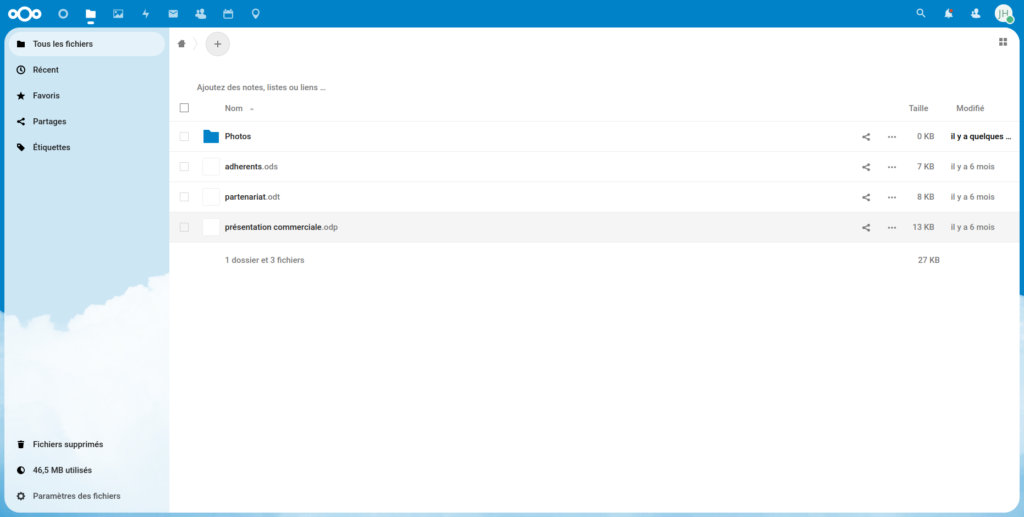Open the Maps pin icon
Image resolution: width=1024 pixels, height=517 pixels.
click(255, 14)
